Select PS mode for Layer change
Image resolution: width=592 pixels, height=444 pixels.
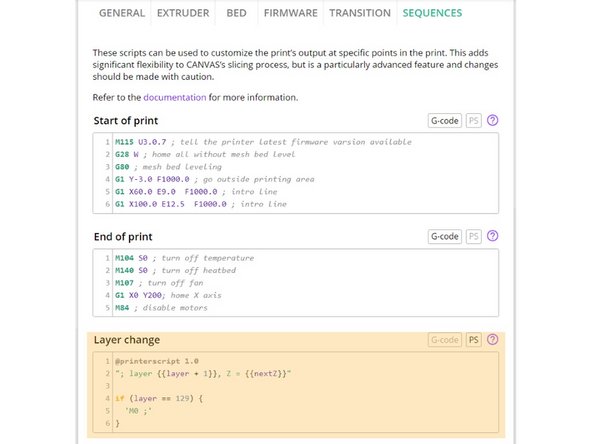pos(473,340)
